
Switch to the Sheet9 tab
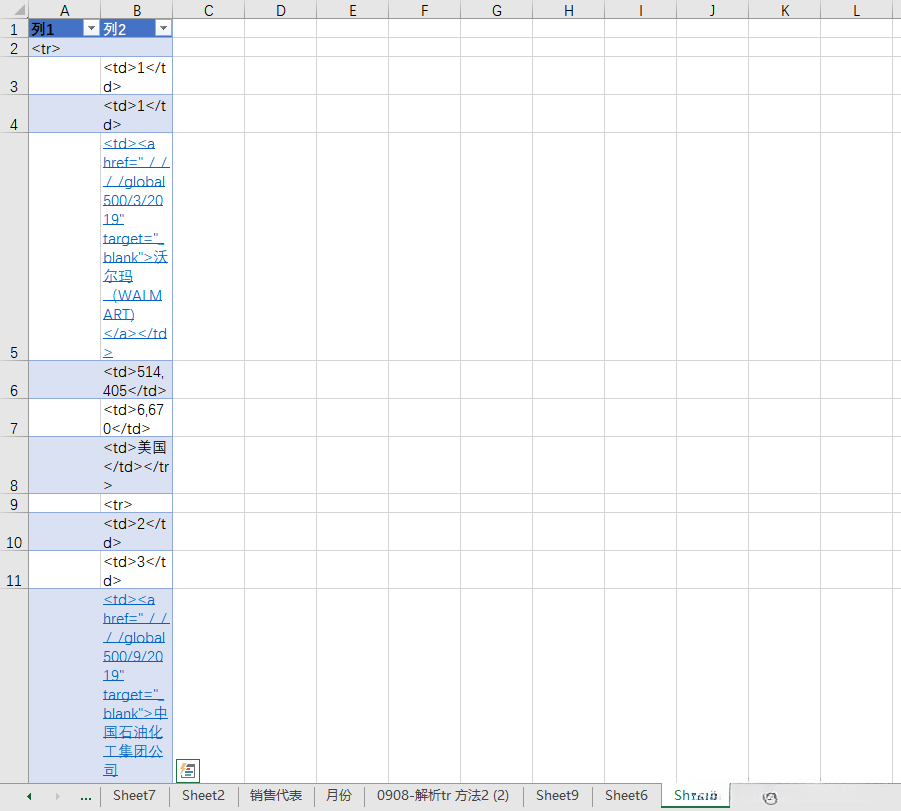557,795
